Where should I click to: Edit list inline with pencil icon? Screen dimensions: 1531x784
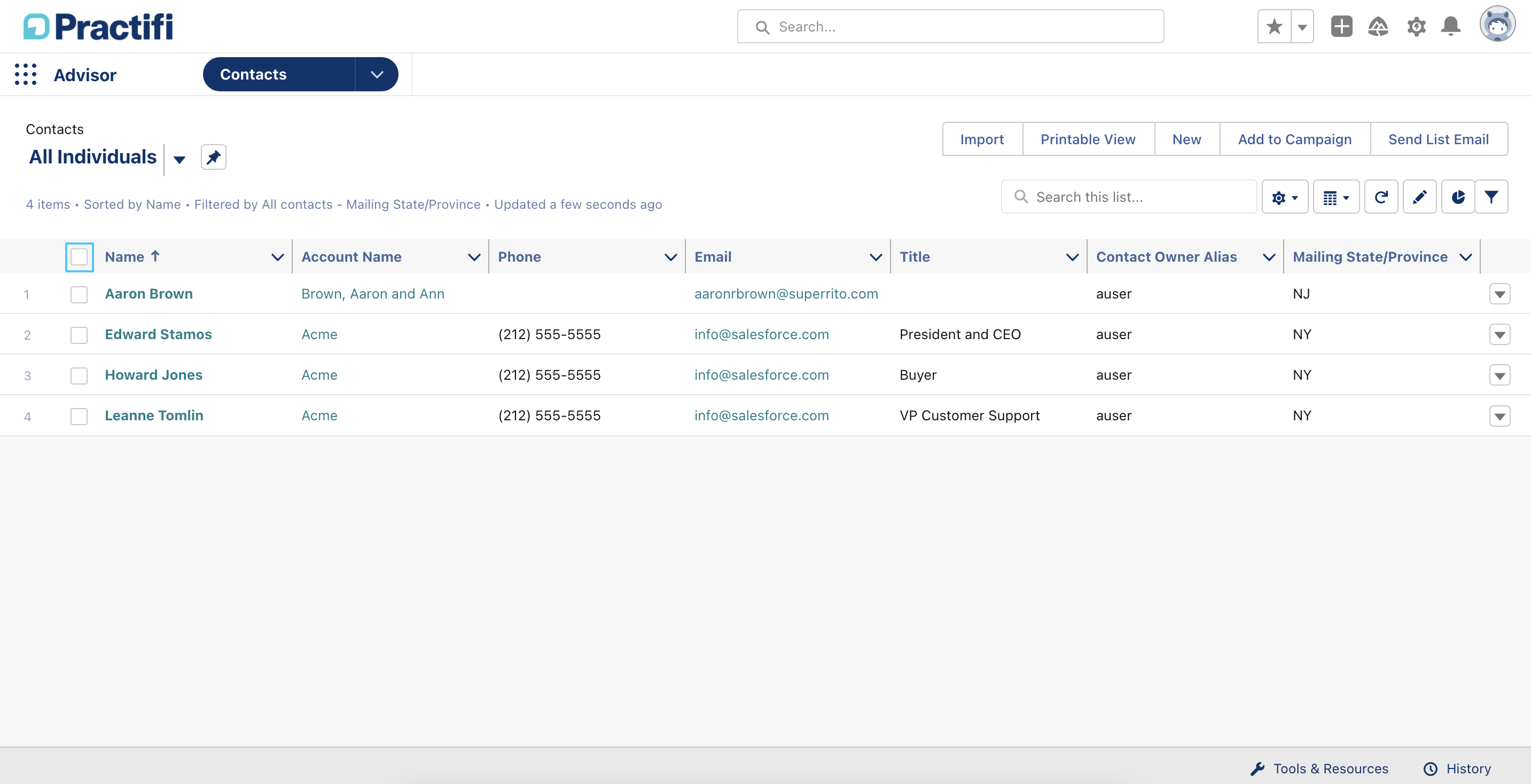point(1419,198)
